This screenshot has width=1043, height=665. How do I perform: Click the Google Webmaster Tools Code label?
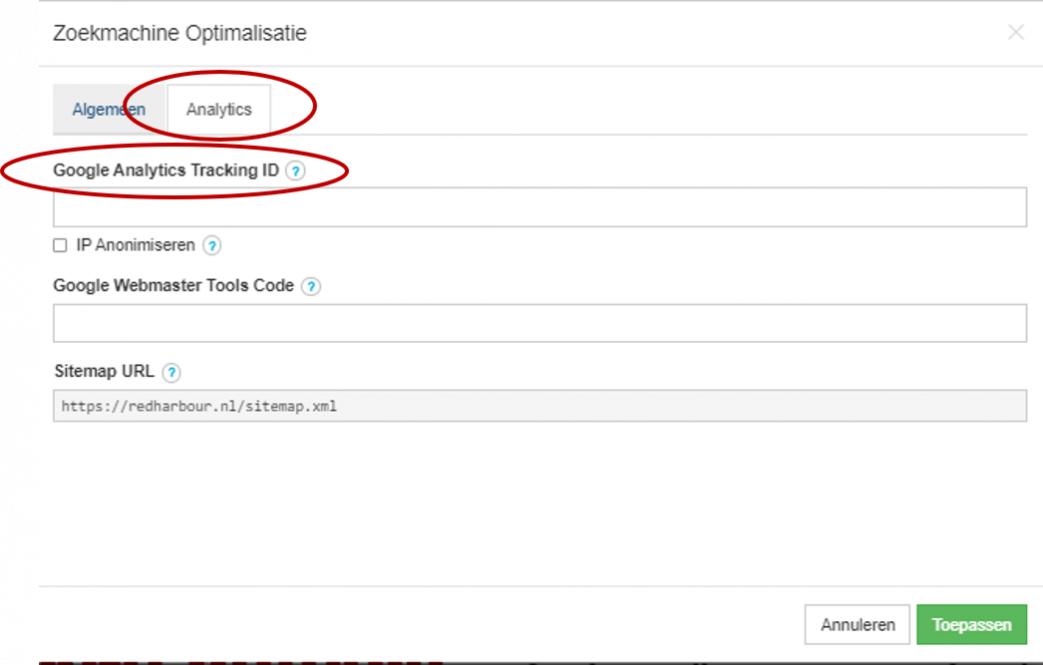point(174,285)
